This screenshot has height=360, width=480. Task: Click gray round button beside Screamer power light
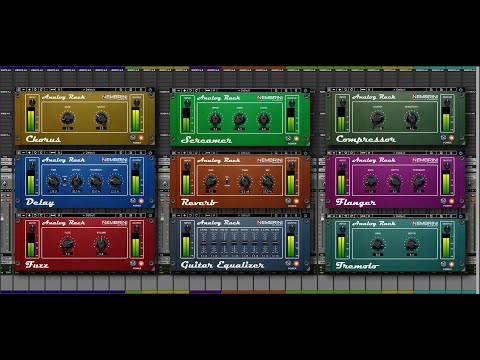tap(288, 139)
